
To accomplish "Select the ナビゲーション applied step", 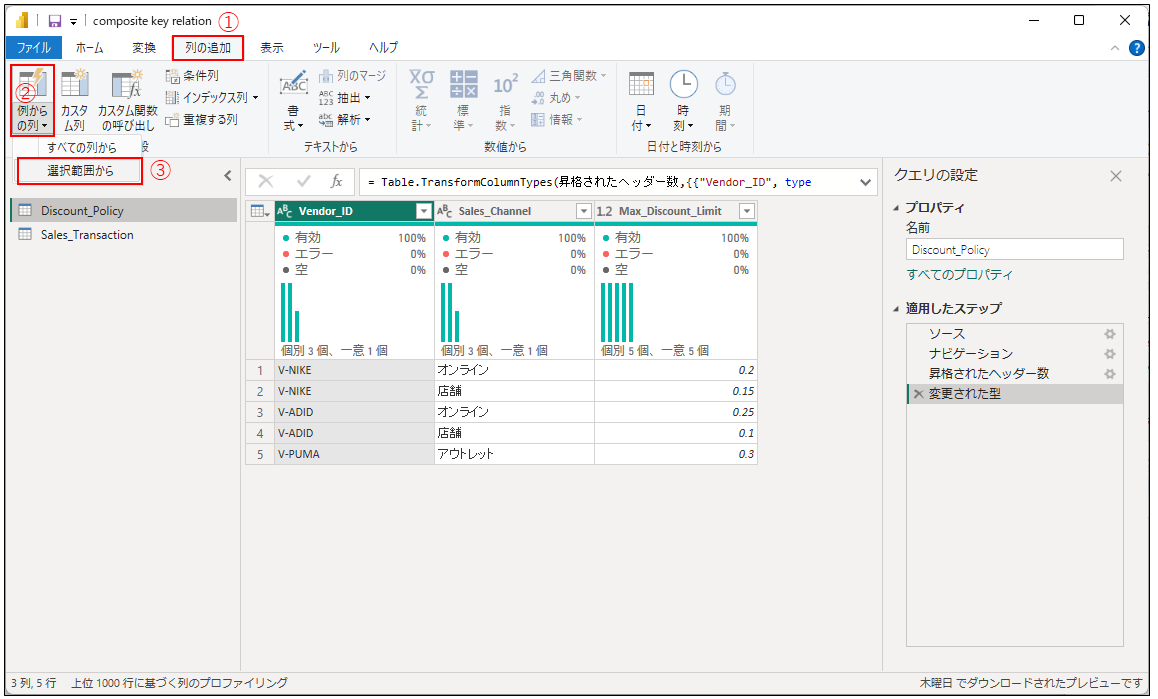I will (x=970, y=354).
